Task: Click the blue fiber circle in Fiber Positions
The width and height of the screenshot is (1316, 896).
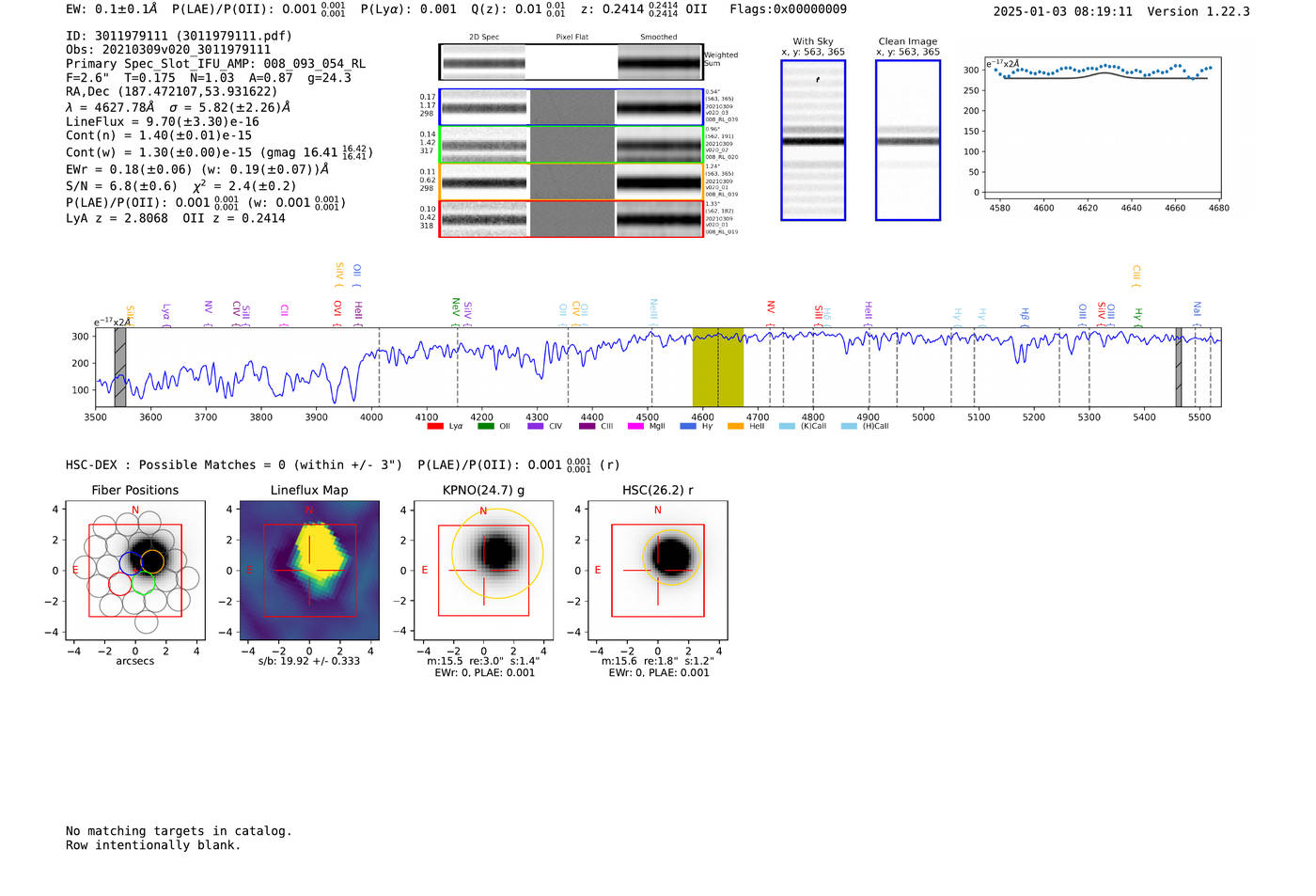Action: (x=130, y=564)
